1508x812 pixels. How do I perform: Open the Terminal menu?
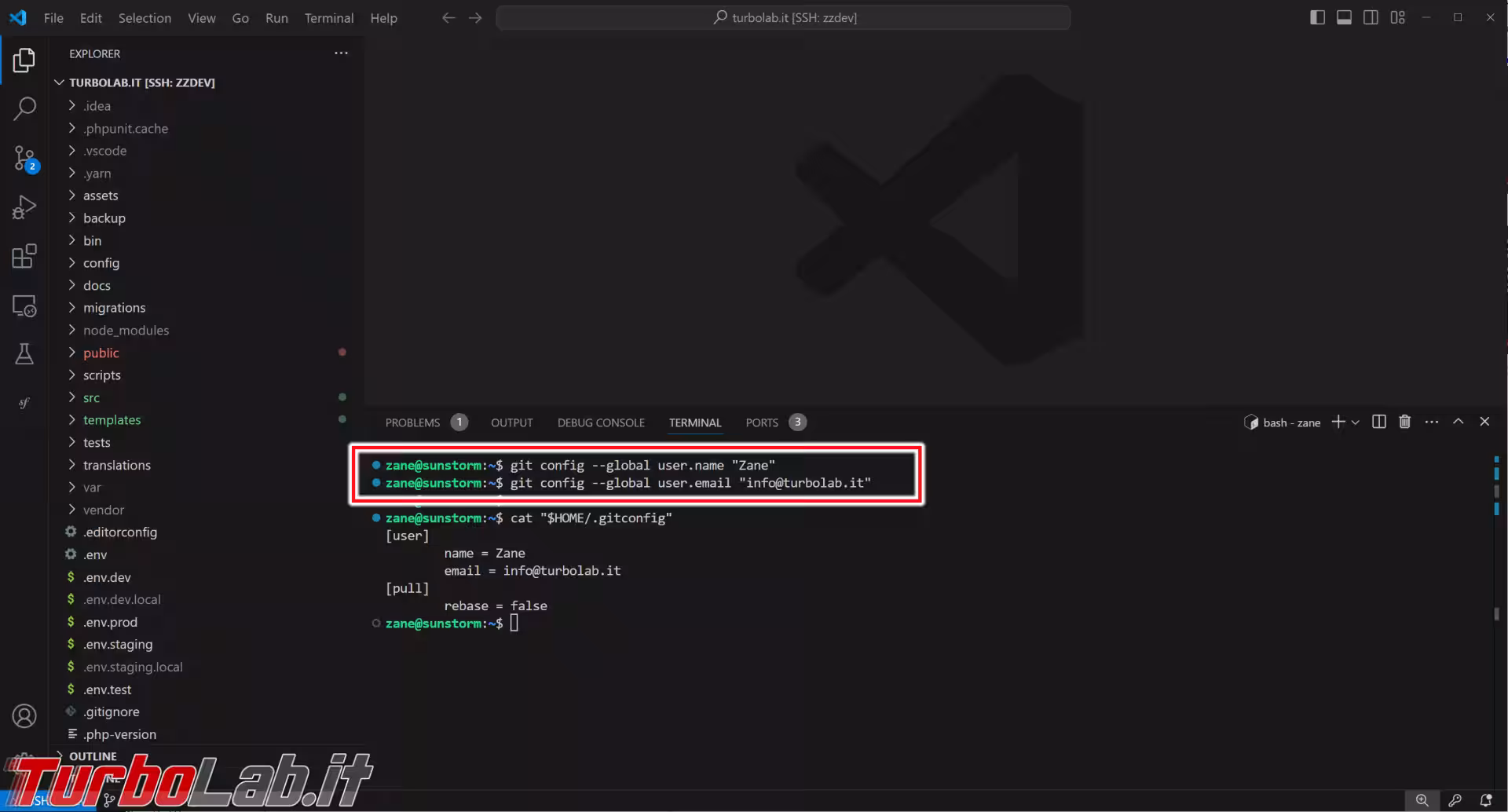click(x=328, y=17)
